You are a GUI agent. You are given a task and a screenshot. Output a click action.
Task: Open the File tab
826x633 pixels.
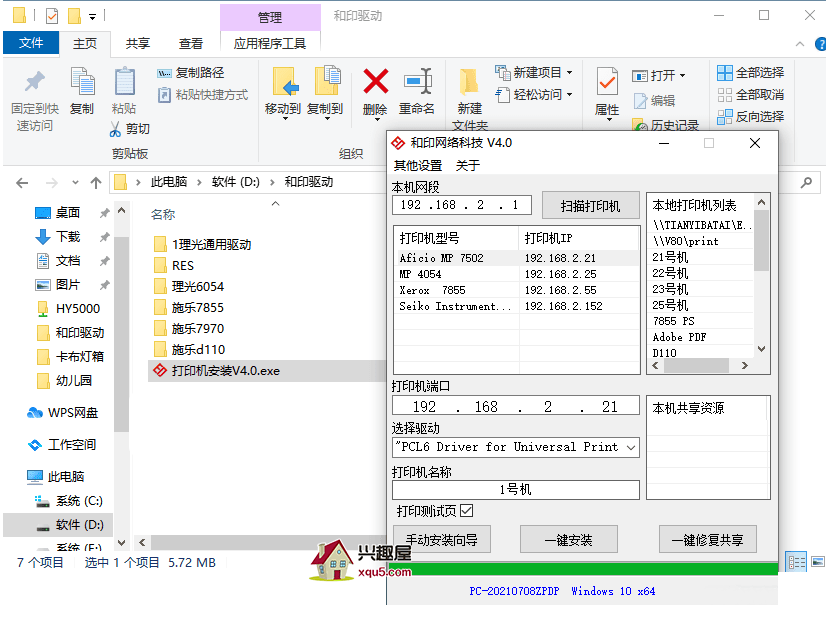click(31, 43)
